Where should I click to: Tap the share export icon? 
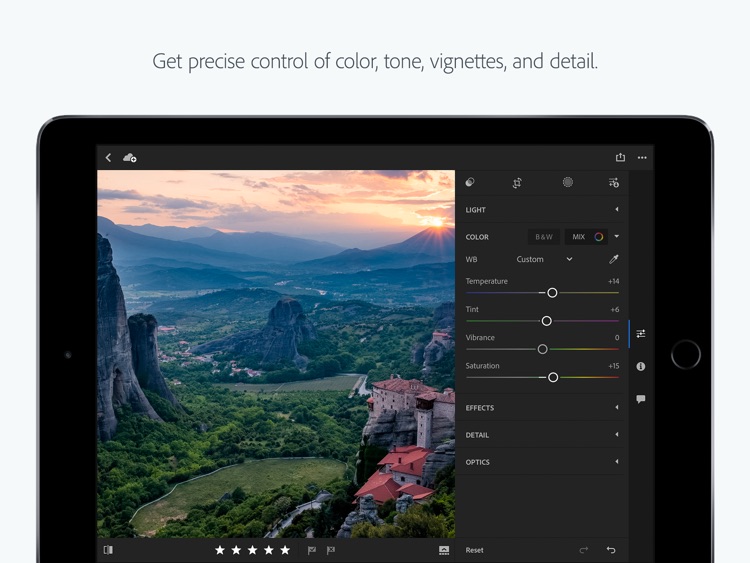(620, 157)
